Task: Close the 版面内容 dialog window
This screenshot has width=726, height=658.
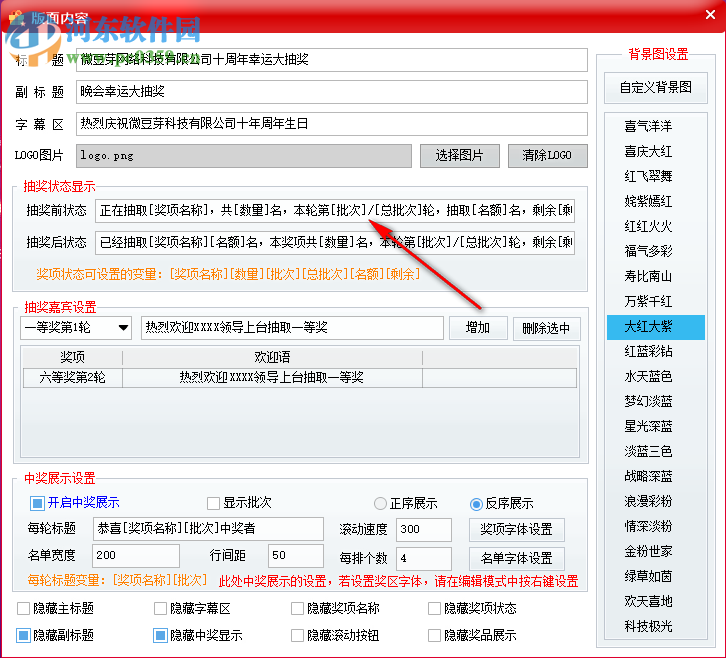Action: [710, 15]
